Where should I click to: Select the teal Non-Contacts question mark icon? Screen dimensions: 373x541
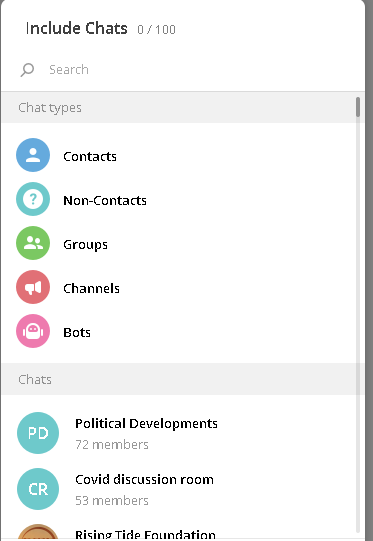coord(33,199)
